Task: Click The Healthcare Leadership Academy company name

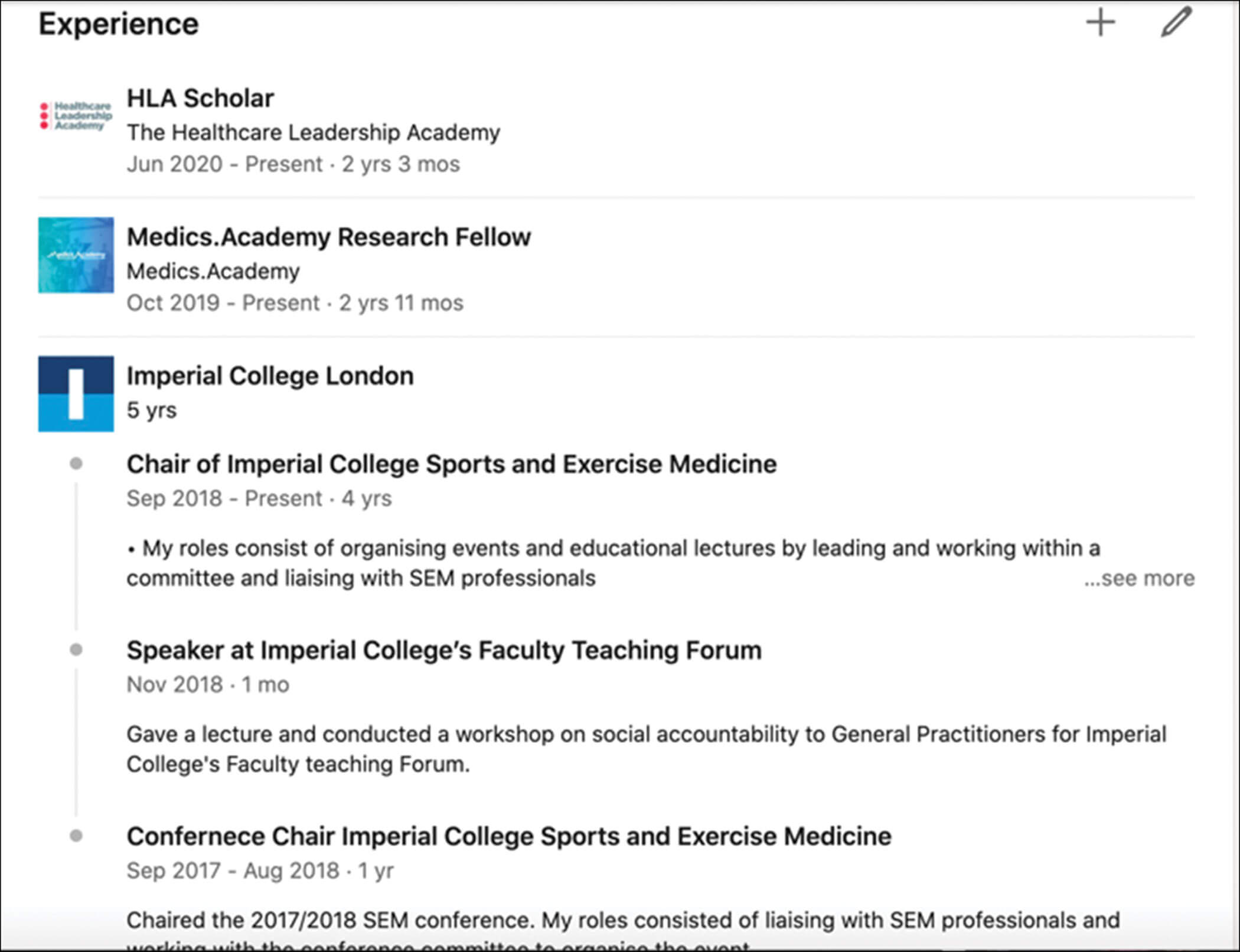Action: 313,132
